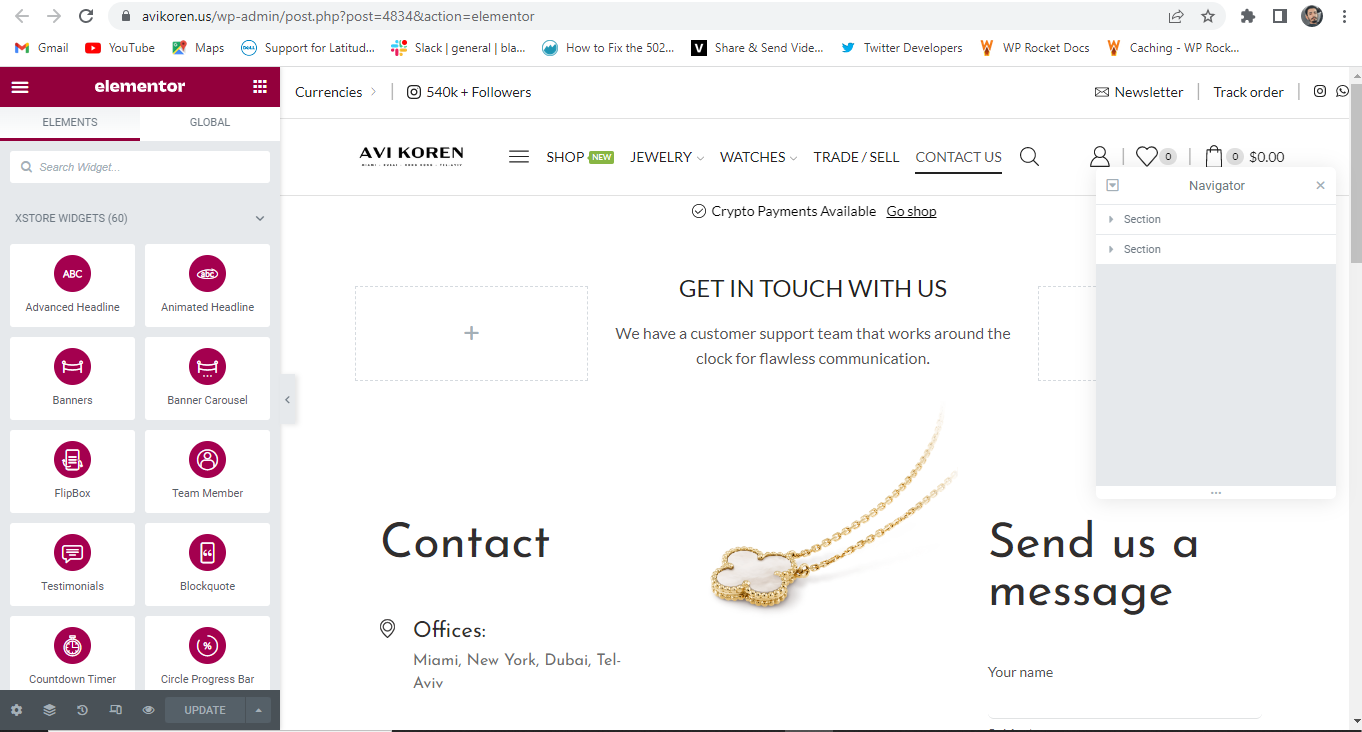The height and width of the screenshot is (732, 1362).
Task: Click the Update button
Action: (x=205, y=710)
